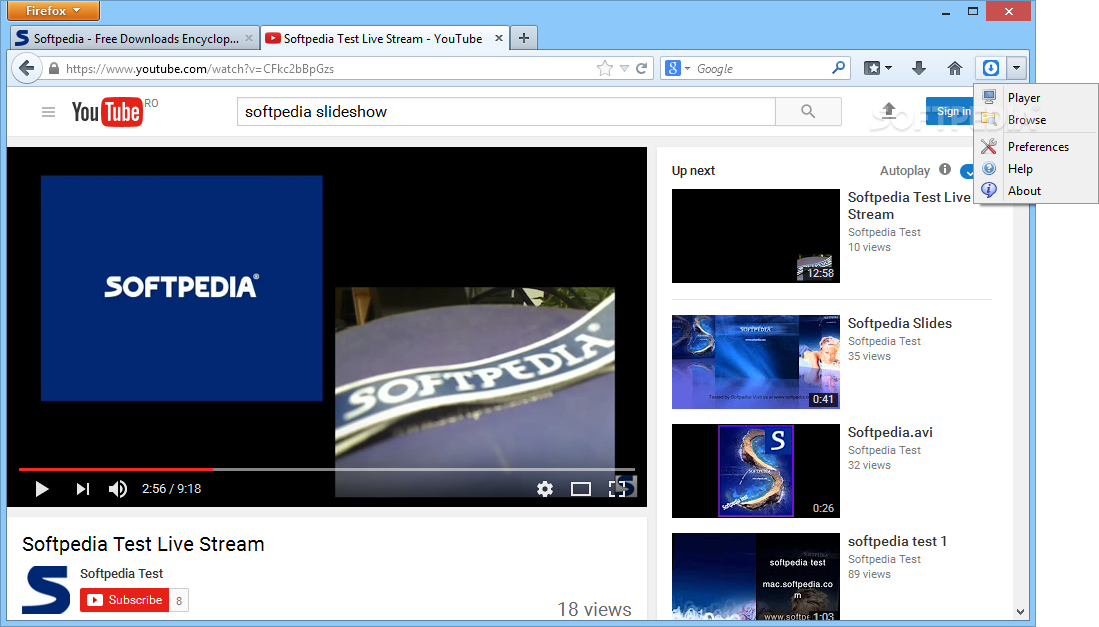Click the Sign in button
The width and height of the screenshot is (1099, 627).
[x=951, y=111]
